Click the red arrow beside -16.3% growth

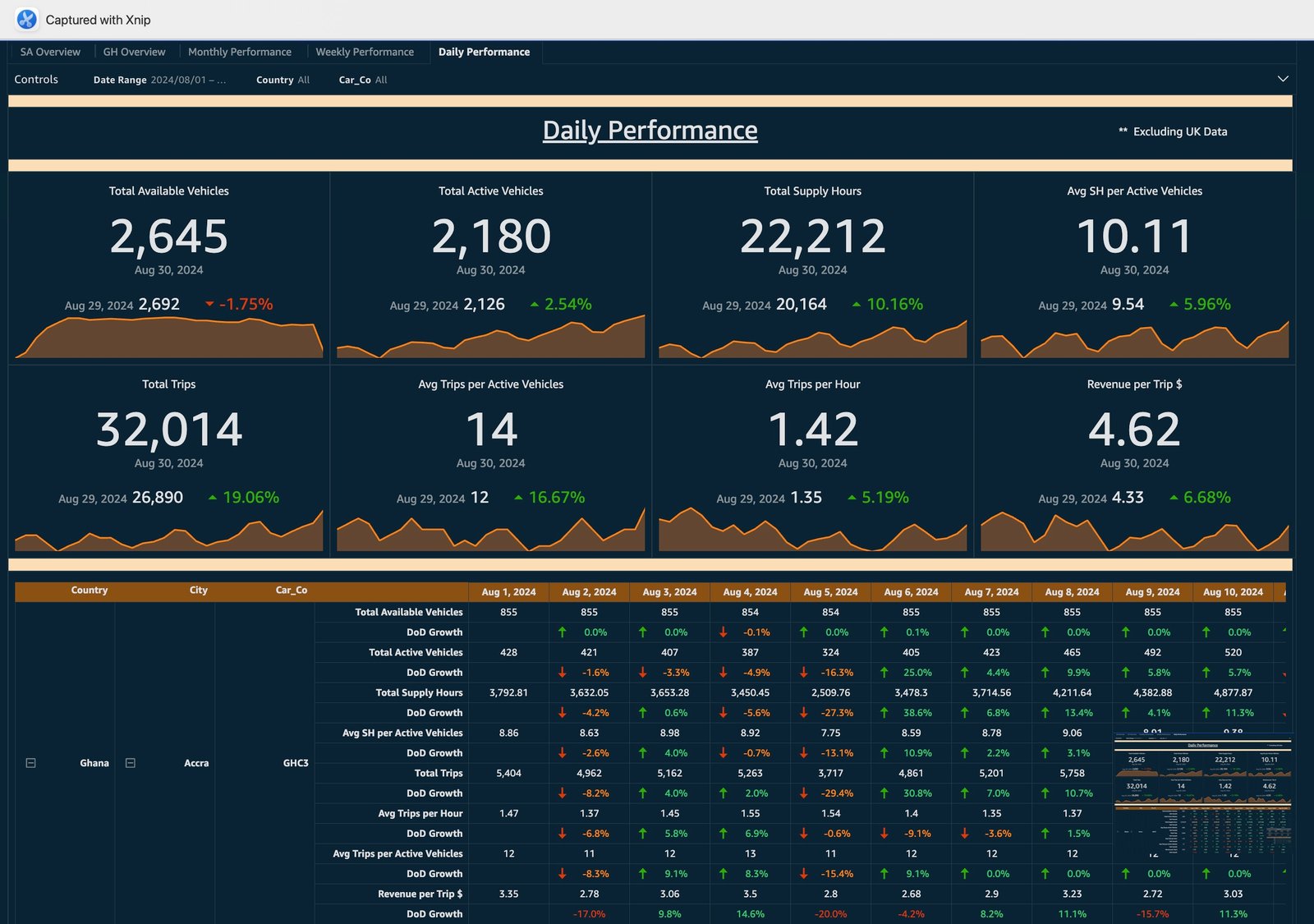(804, 672)
